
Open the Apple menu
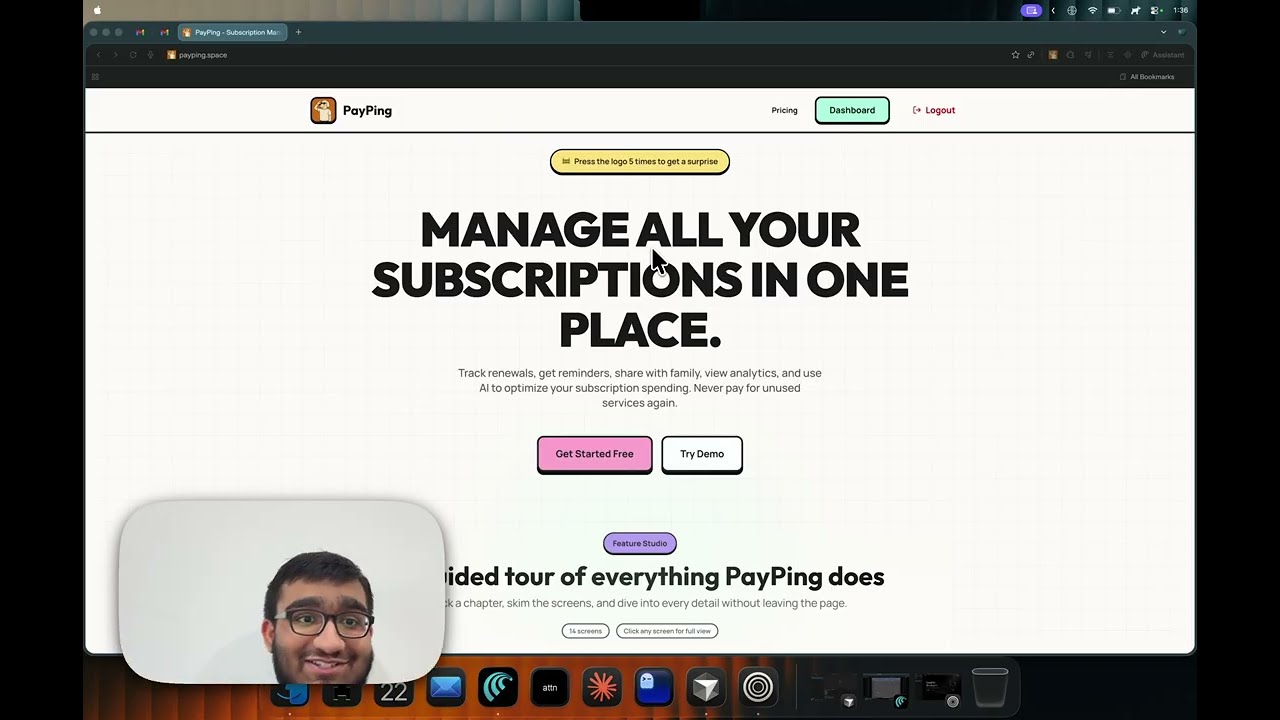pos(97,10)
